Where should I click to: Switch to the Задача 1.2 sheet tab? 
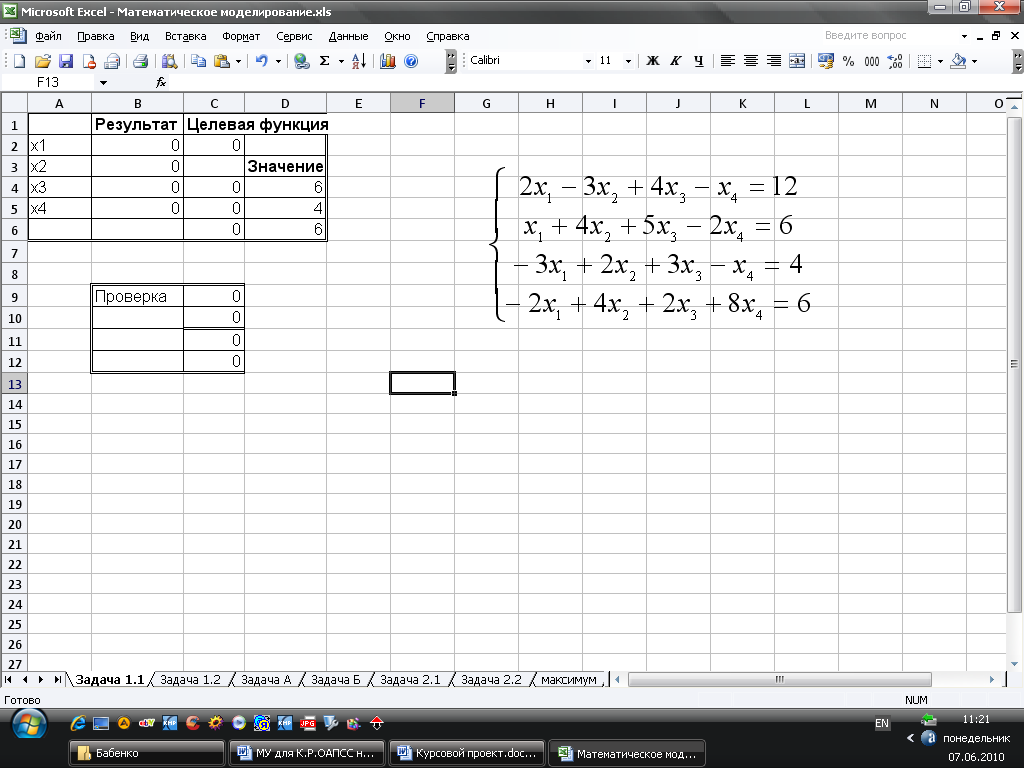(x=190, y=680)
